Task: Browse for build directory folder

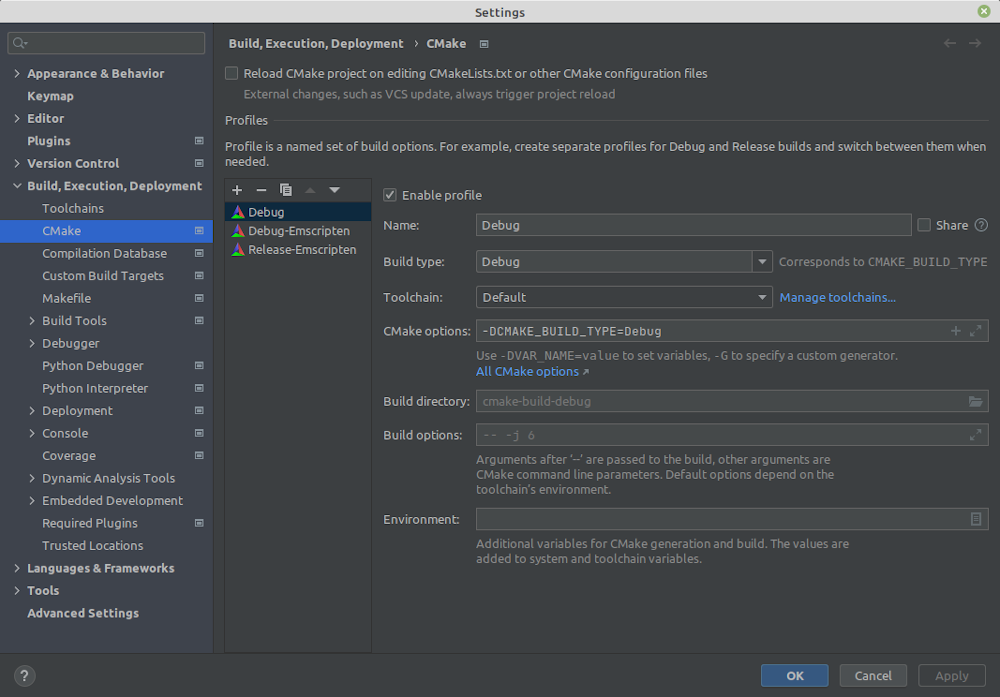Action: [975, 401]
